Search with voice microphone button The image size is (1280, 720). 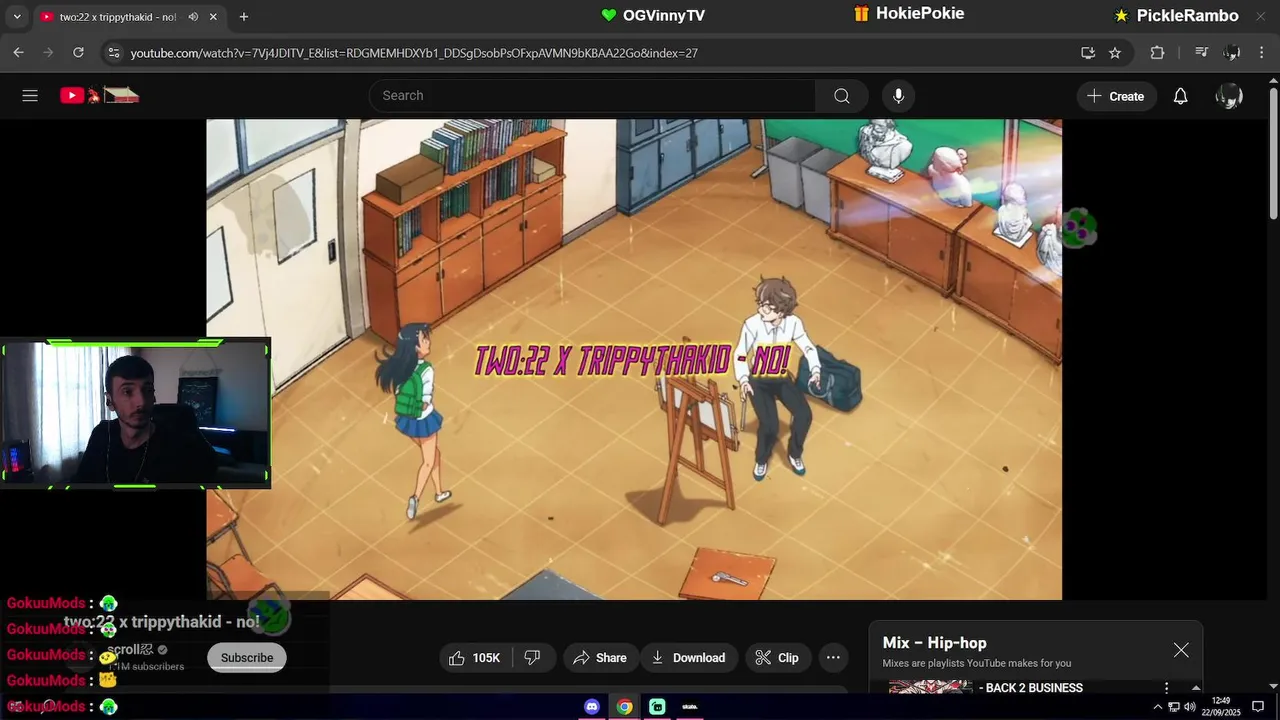click(898, 96)
